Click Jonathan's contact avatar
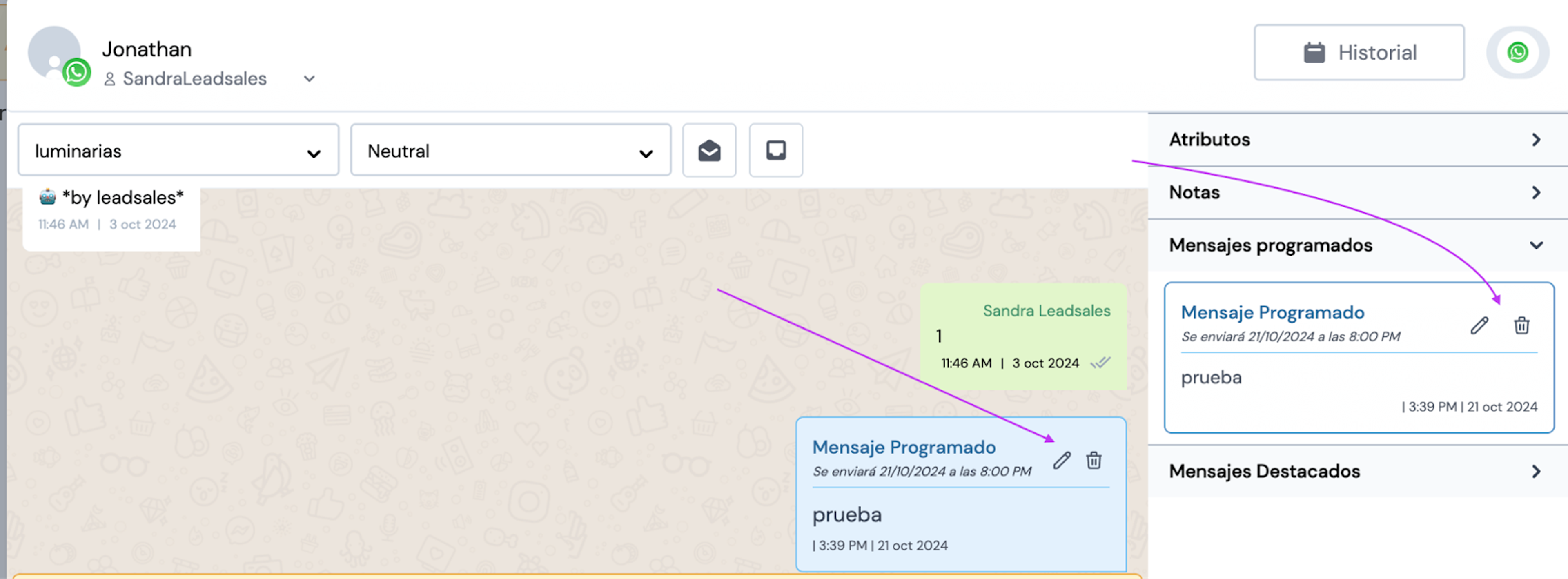Viewport: 1568px width, 579px height. [55, 52]
